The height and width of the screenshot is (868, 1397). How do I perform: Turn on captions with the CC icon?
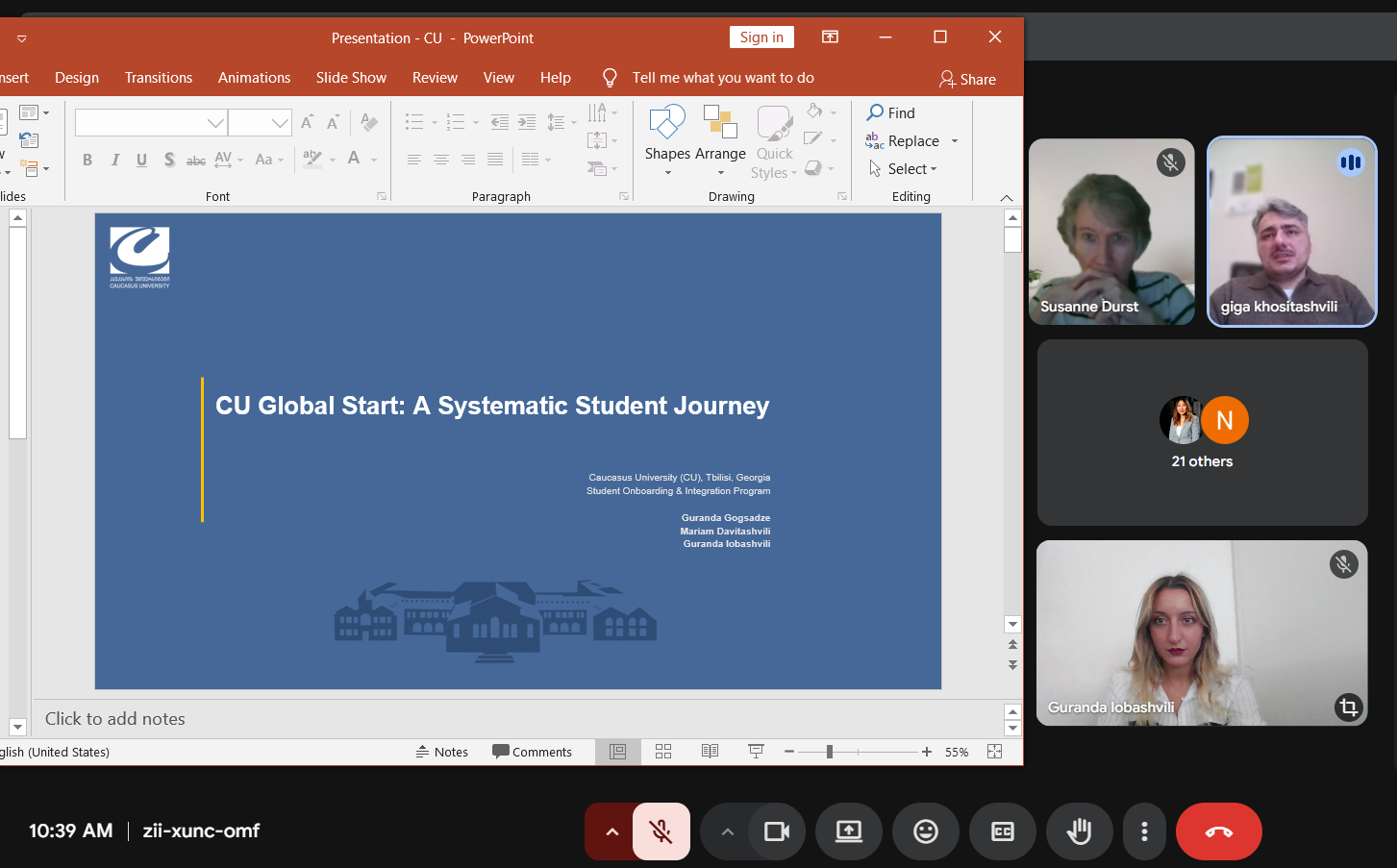point(1002,831)
